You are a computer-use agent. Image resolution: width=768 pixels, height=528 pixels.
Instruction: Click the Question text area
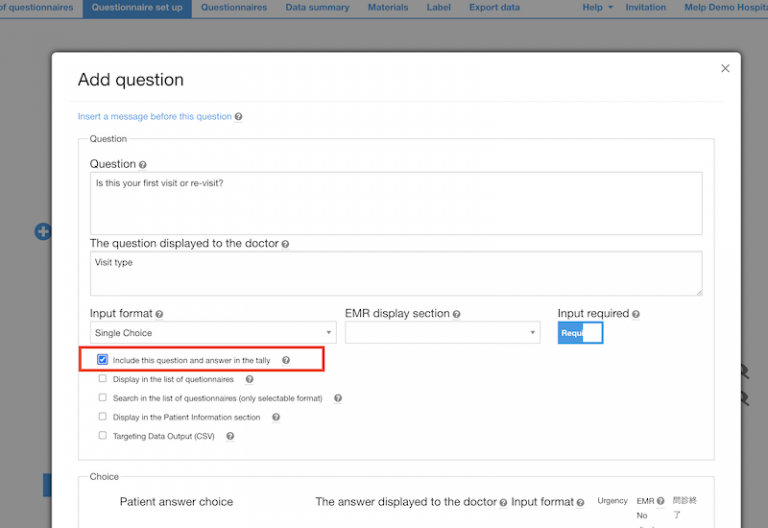pyautogui.click(x=395, y=202)
